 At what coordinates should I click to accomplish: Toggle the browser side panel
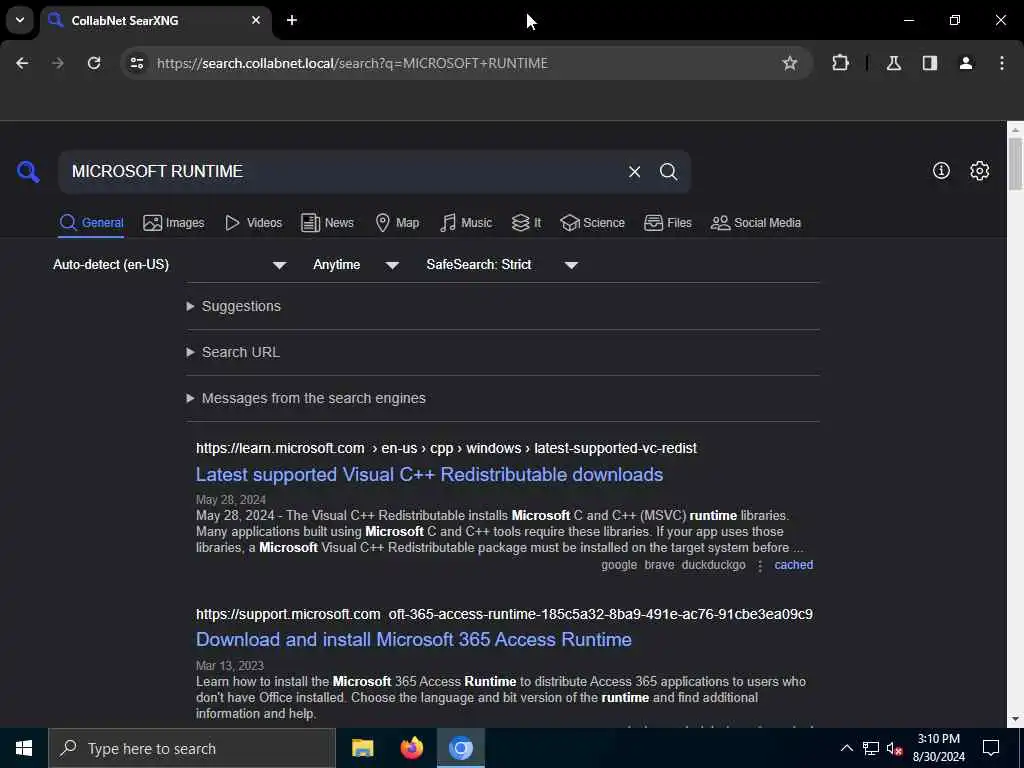pyautogui.click(x=929, y=63)
